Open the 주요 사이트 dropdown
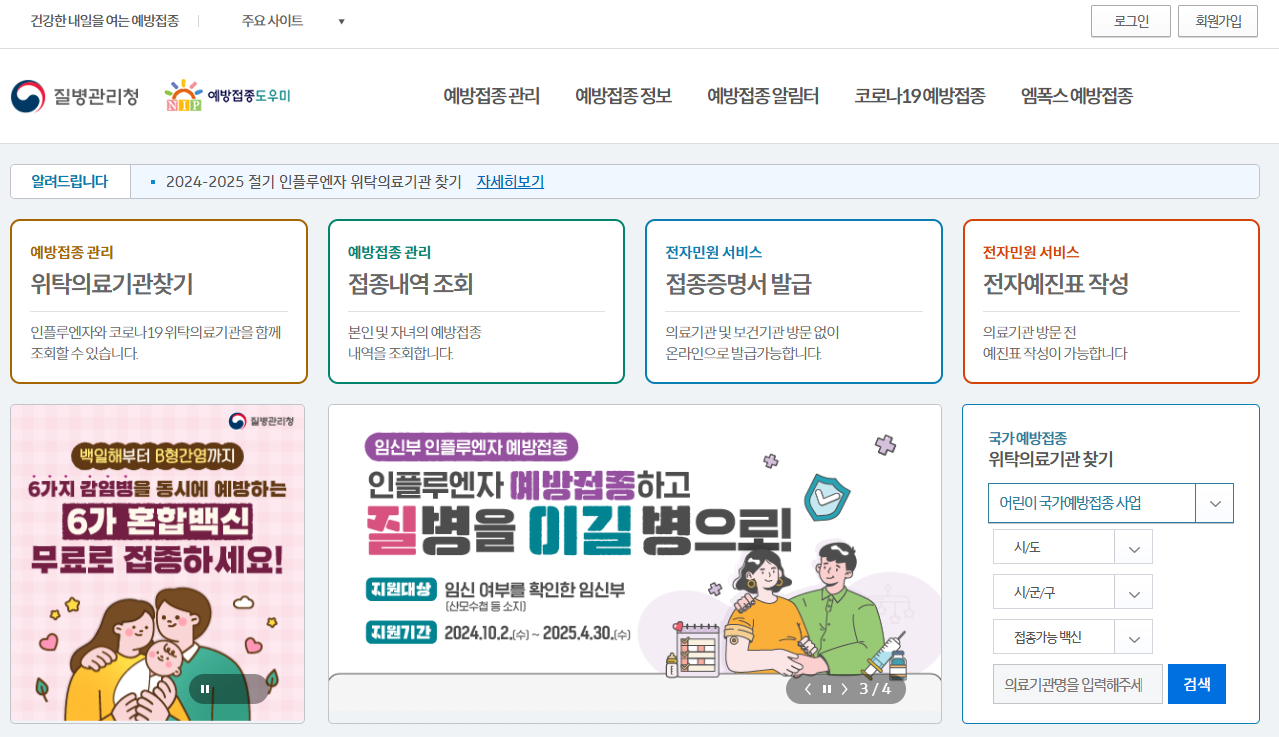The width and height of the screenshot is (1279, 737). (x=292, y=21)
